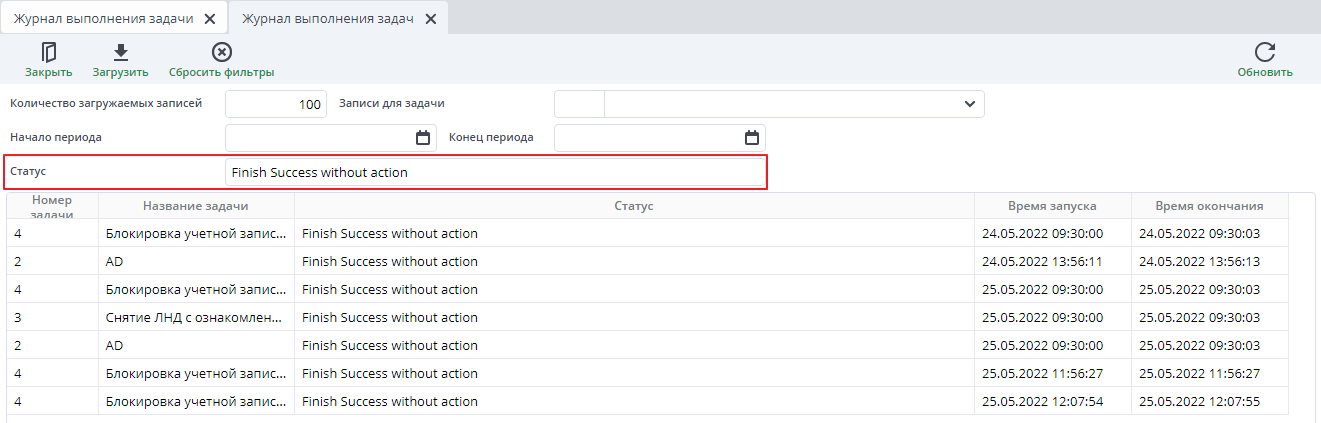The height and width of the screenshot is (423, 1321).
Task: Open the Начало периода calendar picker
Action: [x=423, y=138]
